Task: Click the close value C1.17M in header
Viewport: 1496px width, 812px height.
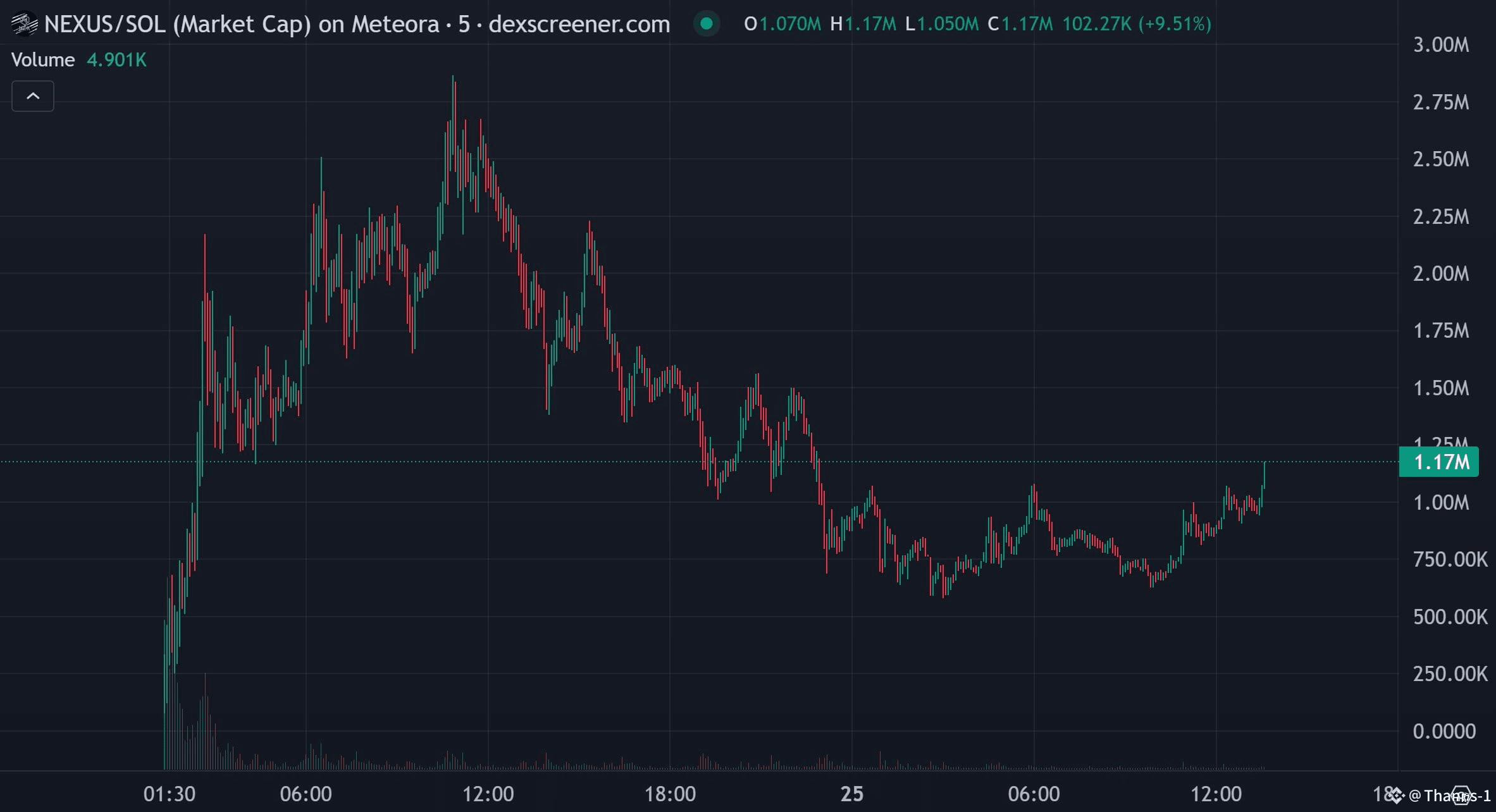Action: click(1020, 24)
